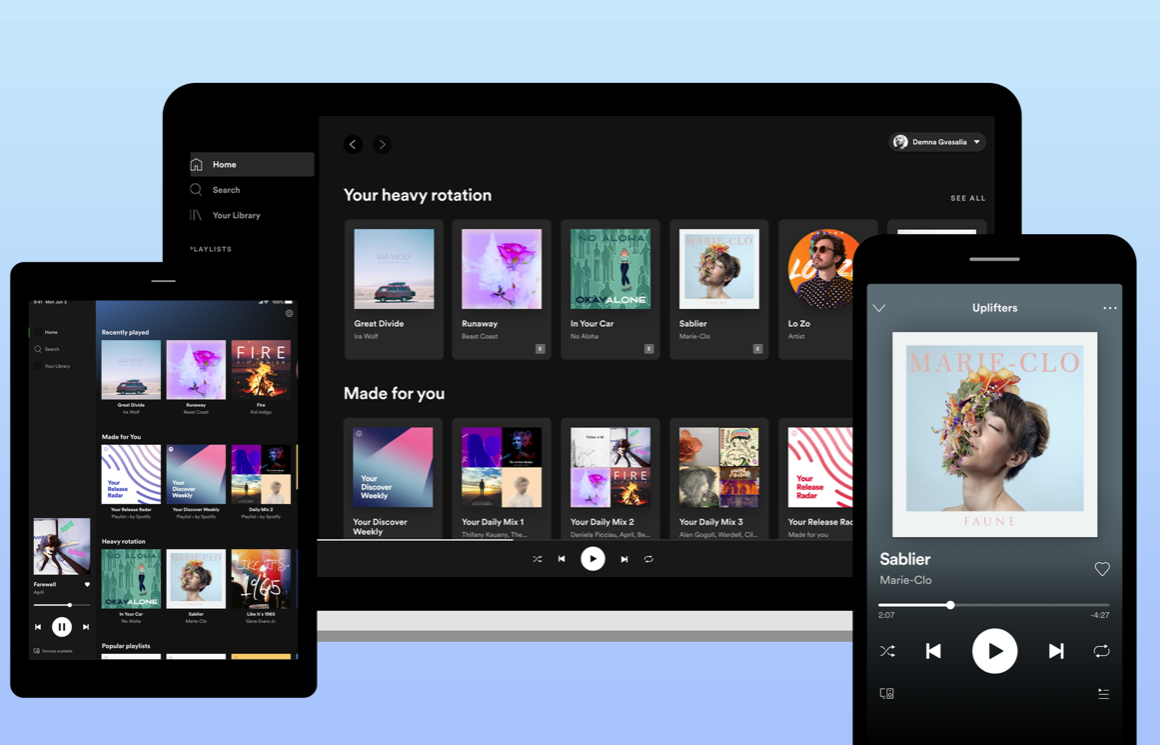Open Your Daily Mix 3 playlist

tap(719, 479)
